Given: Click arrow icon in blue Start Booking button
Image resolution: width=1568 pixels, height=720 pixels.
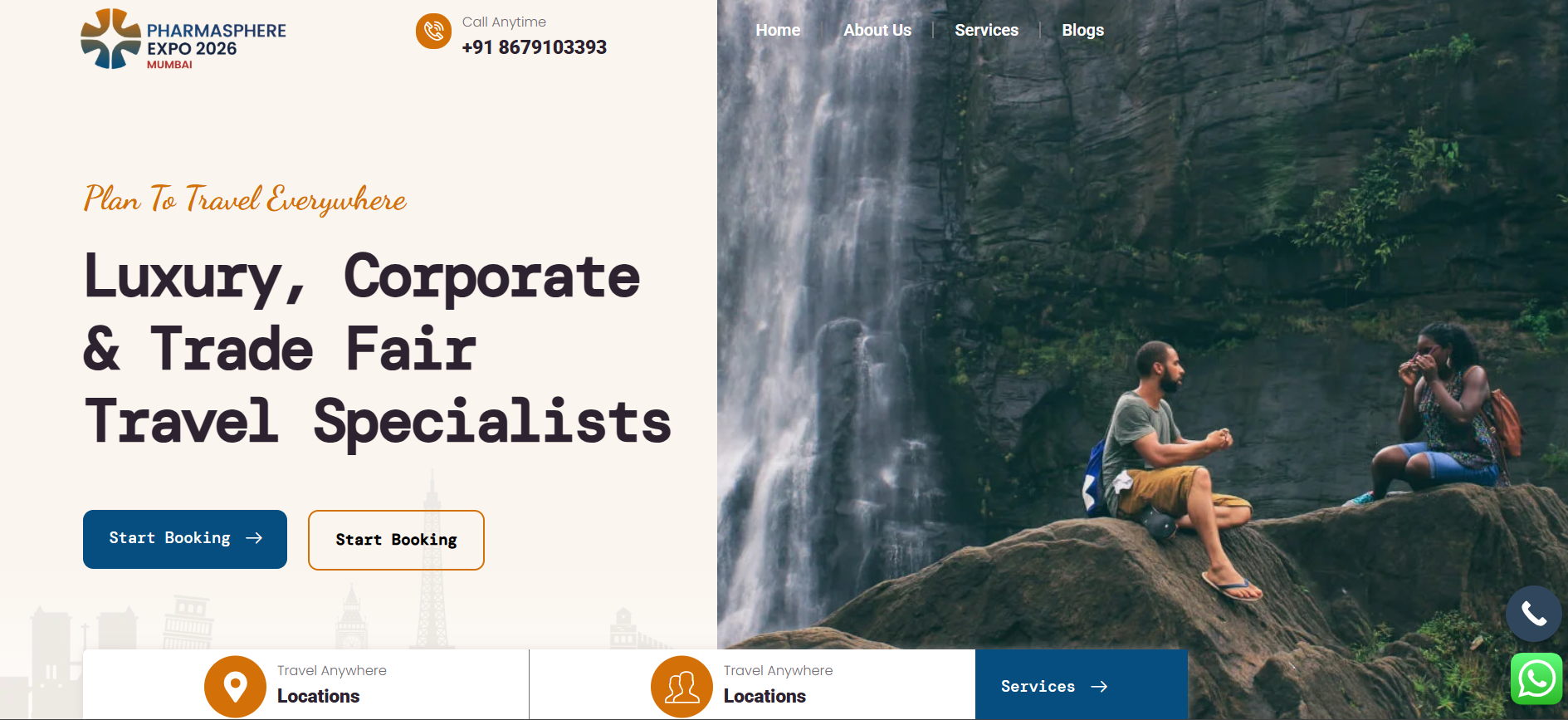Looking at the screenshot, I should tap(254, 538).
